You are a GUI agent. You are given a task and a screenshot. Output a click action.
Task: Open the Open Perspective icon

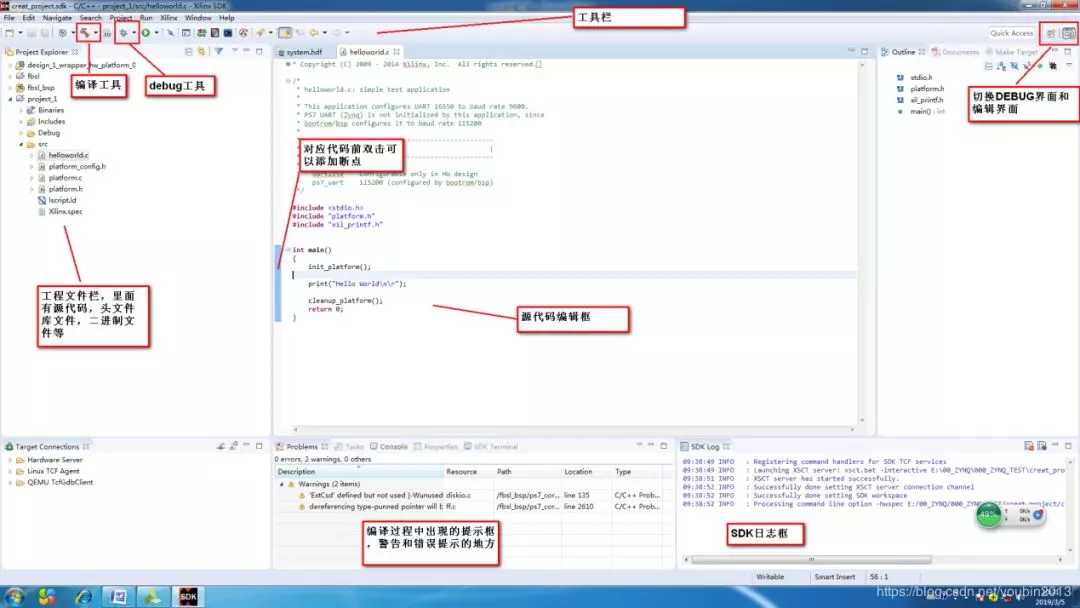coord(1051,33)
